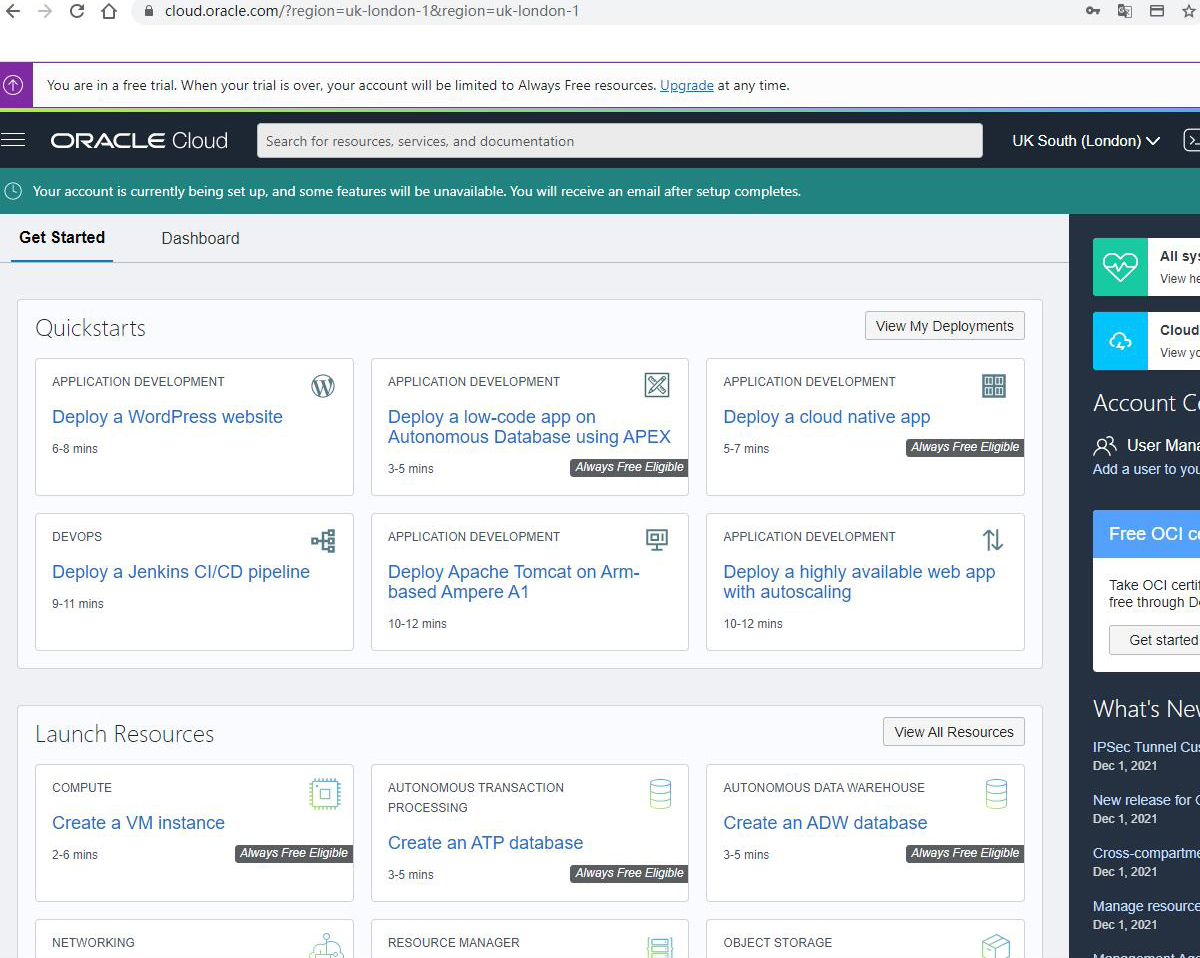Viewport: 1200px width, 958px height.
Task: Click the cloud native app grid icon
Action: coord(993,386)
